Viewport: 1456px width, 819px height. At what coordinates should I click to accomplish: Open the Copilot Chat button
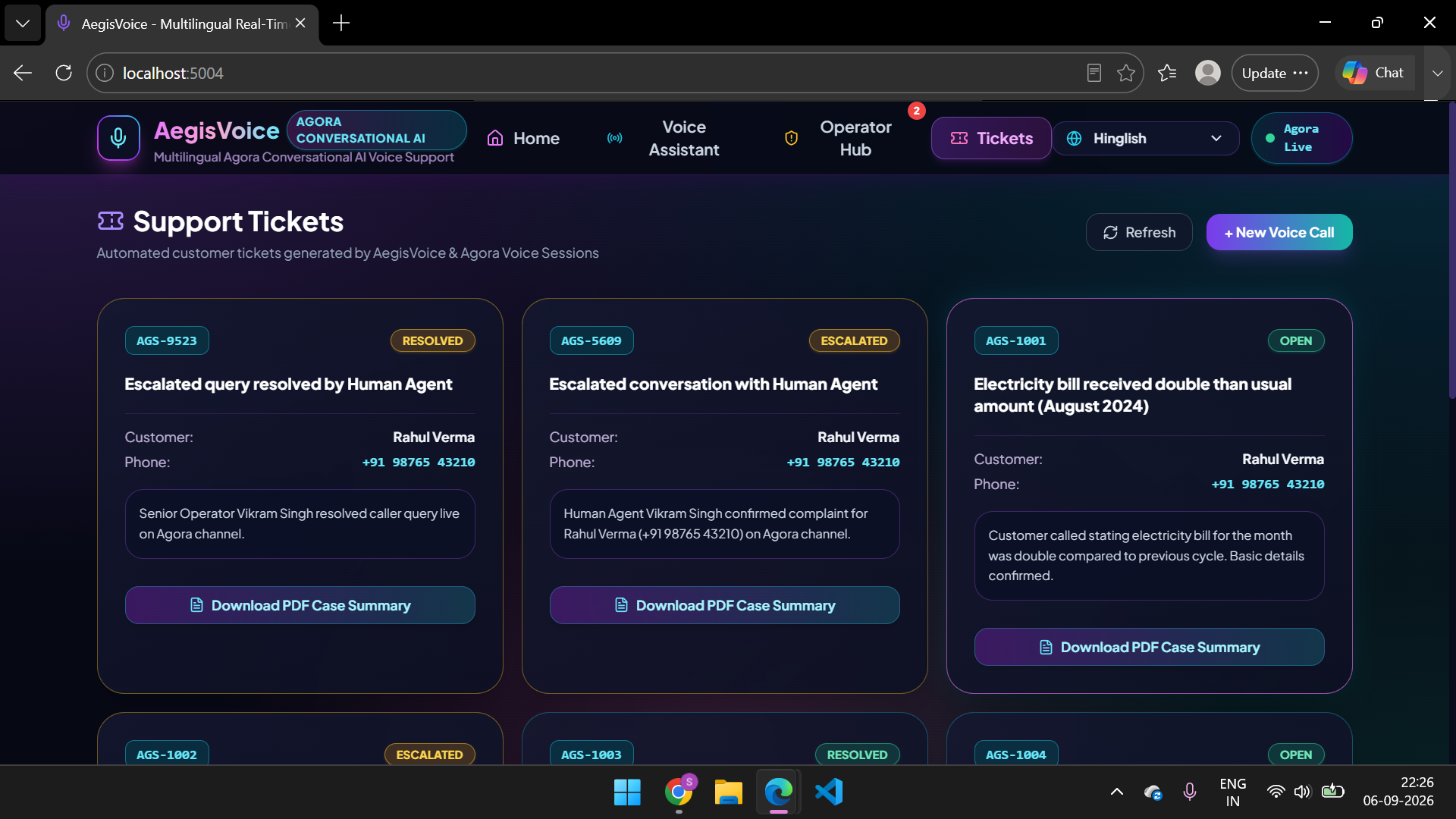tap(1374, 73)
